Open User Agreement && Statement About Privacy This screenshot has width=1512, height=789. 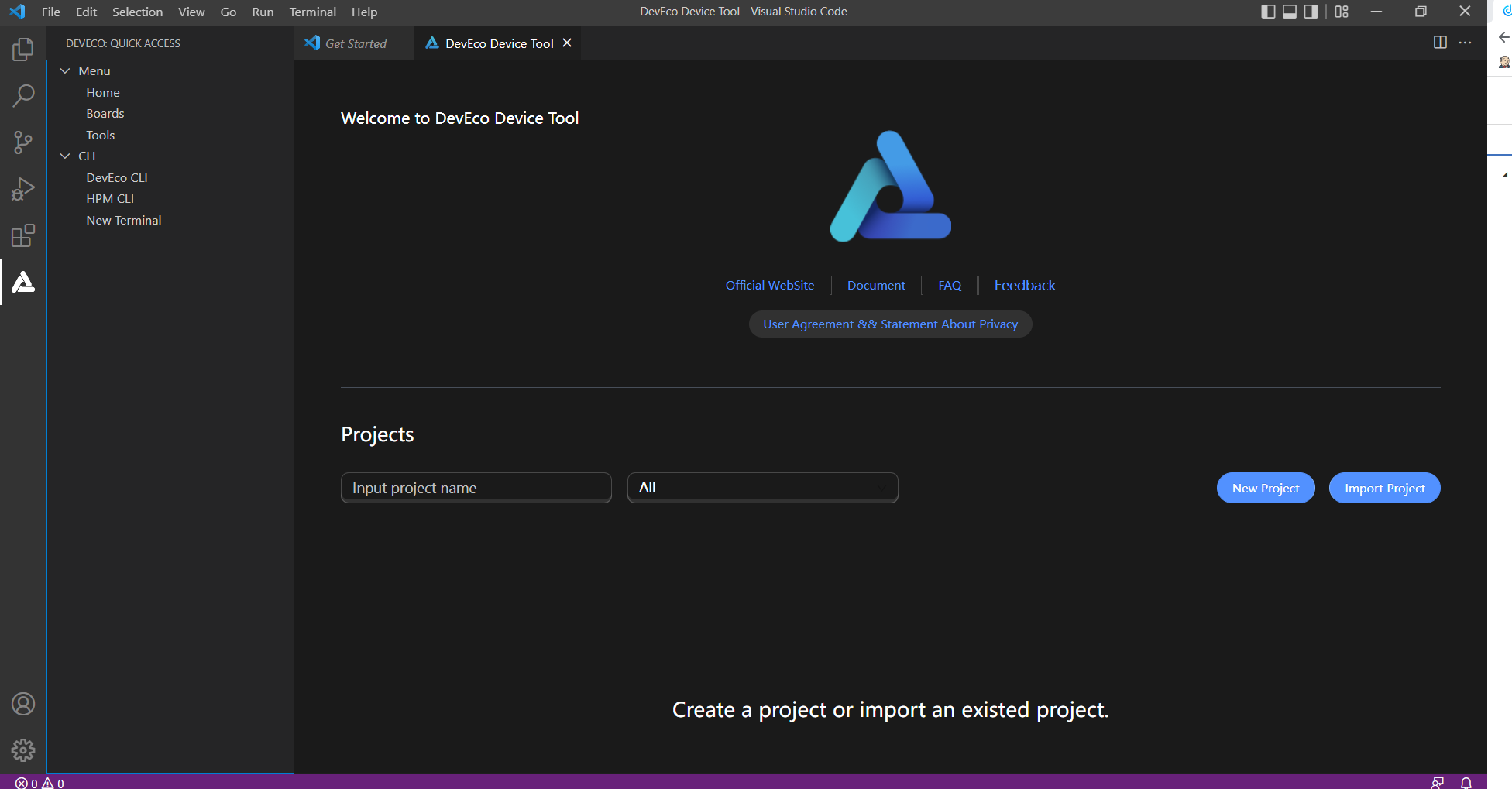click(x=891, y=324)
